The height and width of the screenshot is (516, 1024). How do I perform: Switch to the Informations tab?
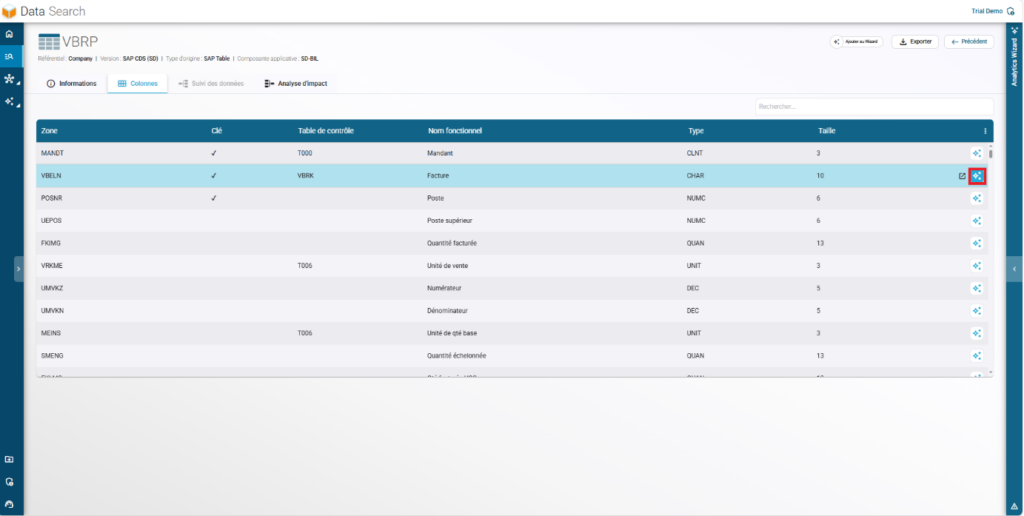pos(71,83)
